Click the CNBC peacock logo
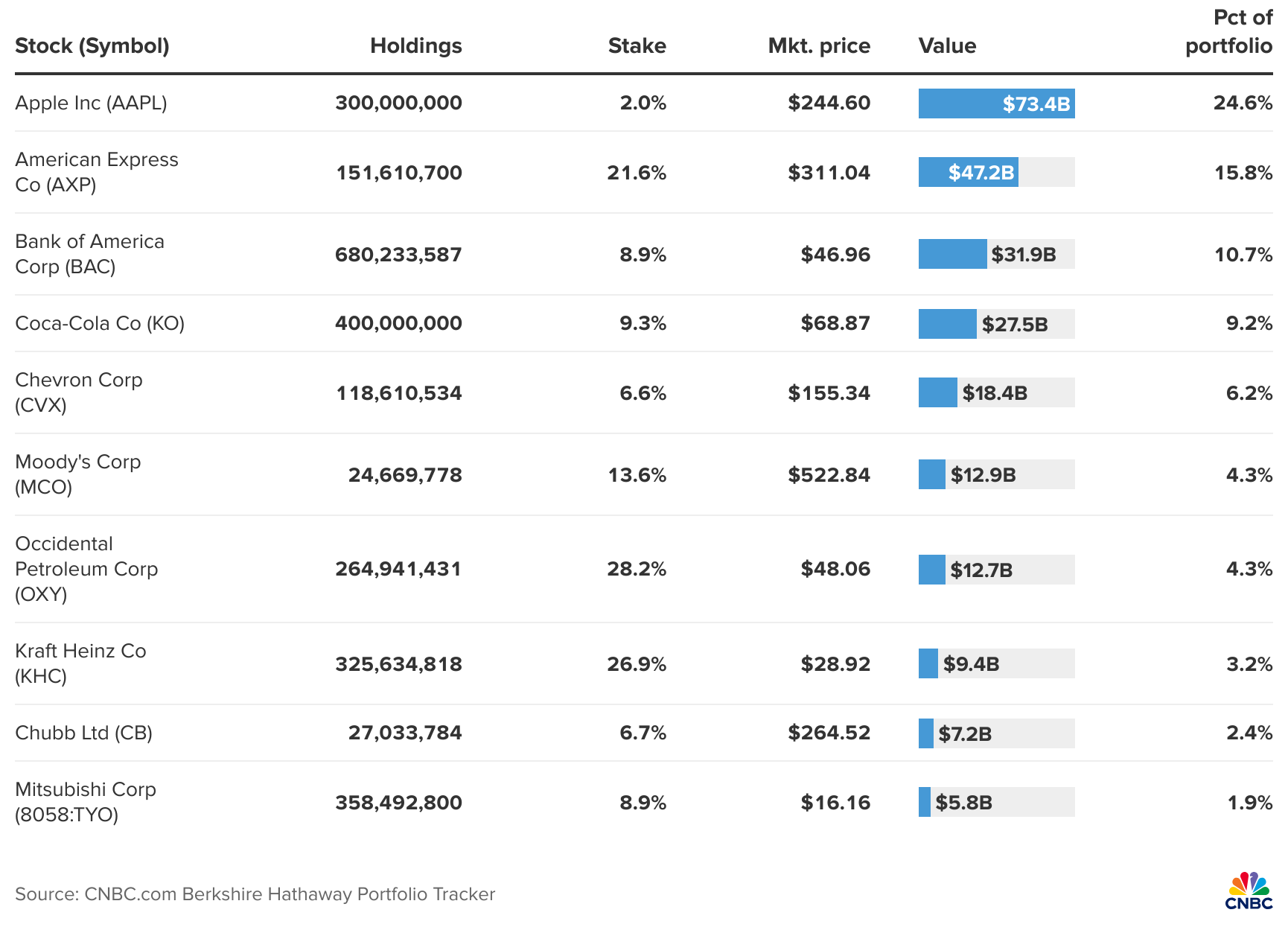 pos(1249,890)
